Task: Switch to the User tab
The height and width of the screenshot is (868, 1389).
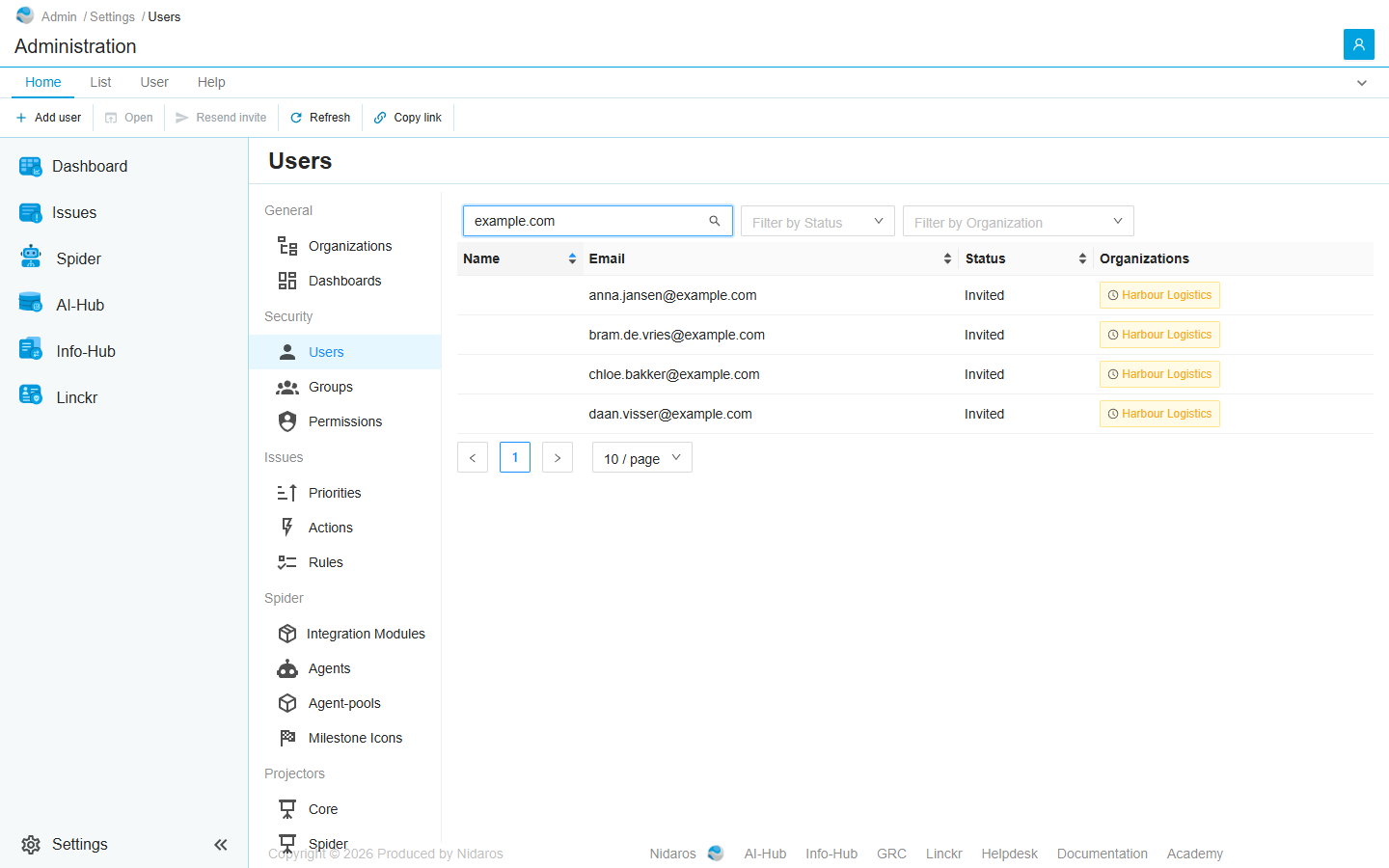Action: click(x=154, y=82)
